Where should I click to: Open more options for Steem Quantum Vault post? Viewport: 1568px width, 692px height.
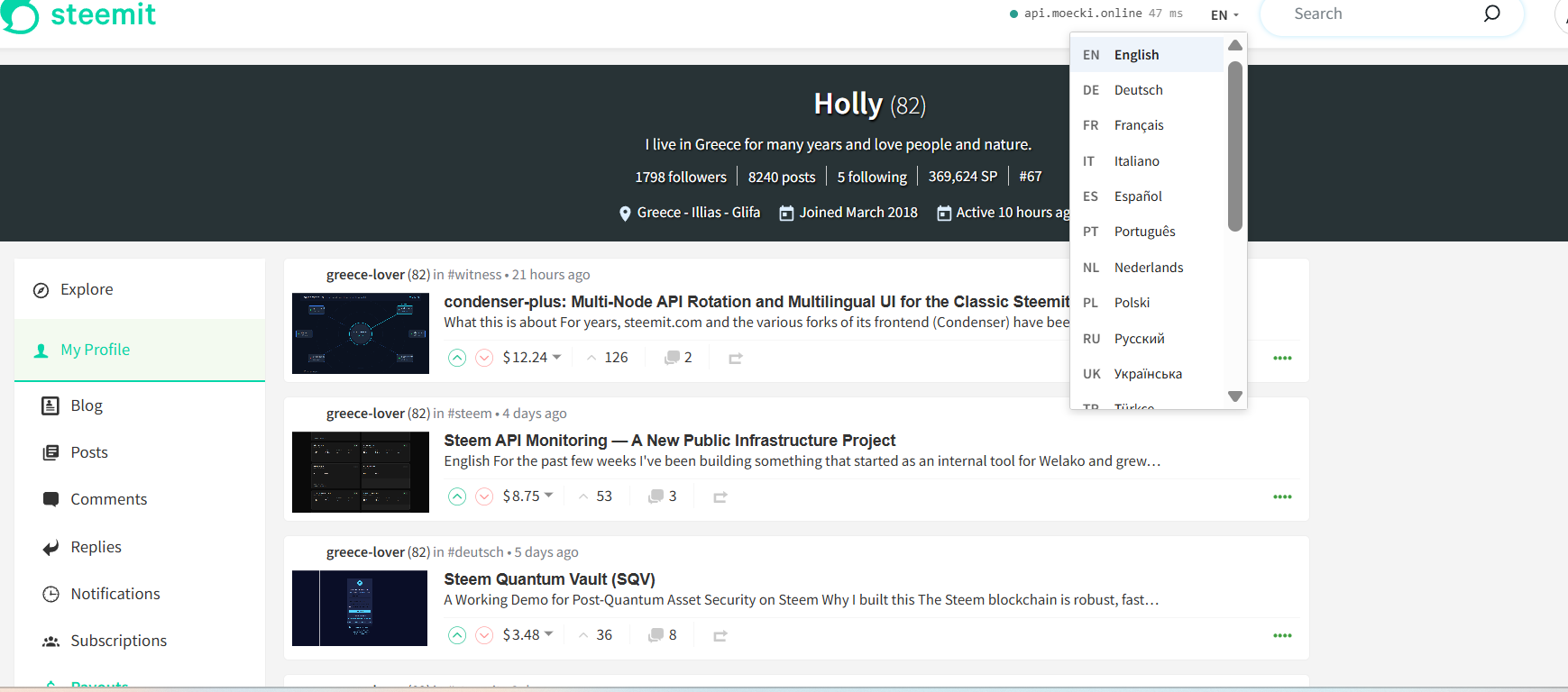(1282, 635)
